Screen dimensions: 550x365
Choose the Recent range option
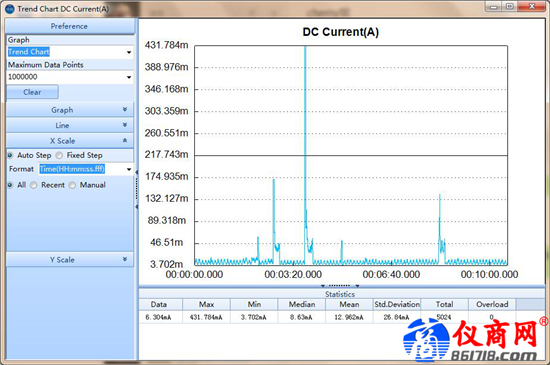34,185
